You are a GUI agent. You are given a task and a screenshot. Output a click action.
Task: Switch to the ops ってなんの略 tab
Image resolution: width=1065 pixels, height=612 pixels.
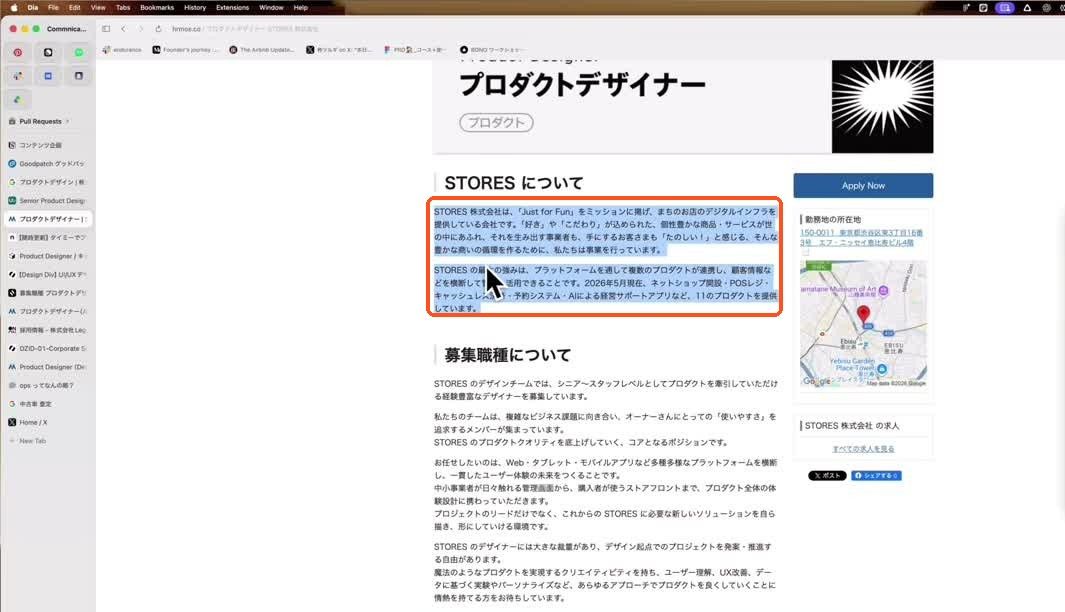[x=48, y=385]
